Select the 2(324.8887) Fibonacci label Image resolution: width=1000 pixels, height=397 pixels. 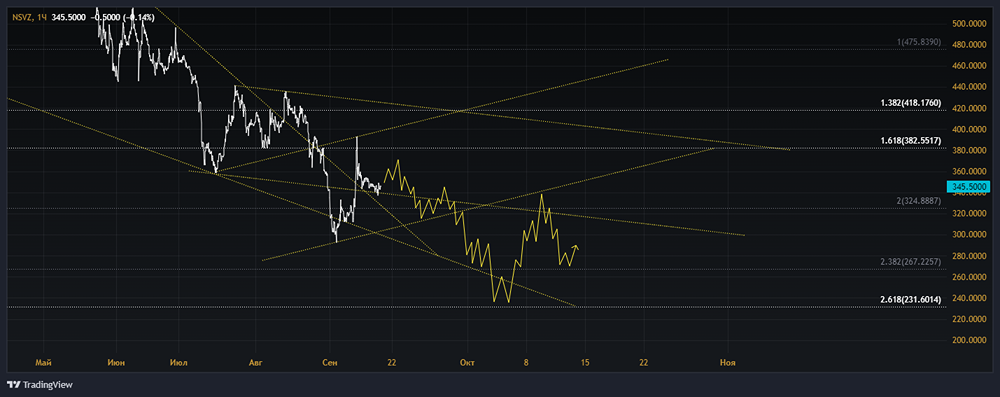(917, 200)
